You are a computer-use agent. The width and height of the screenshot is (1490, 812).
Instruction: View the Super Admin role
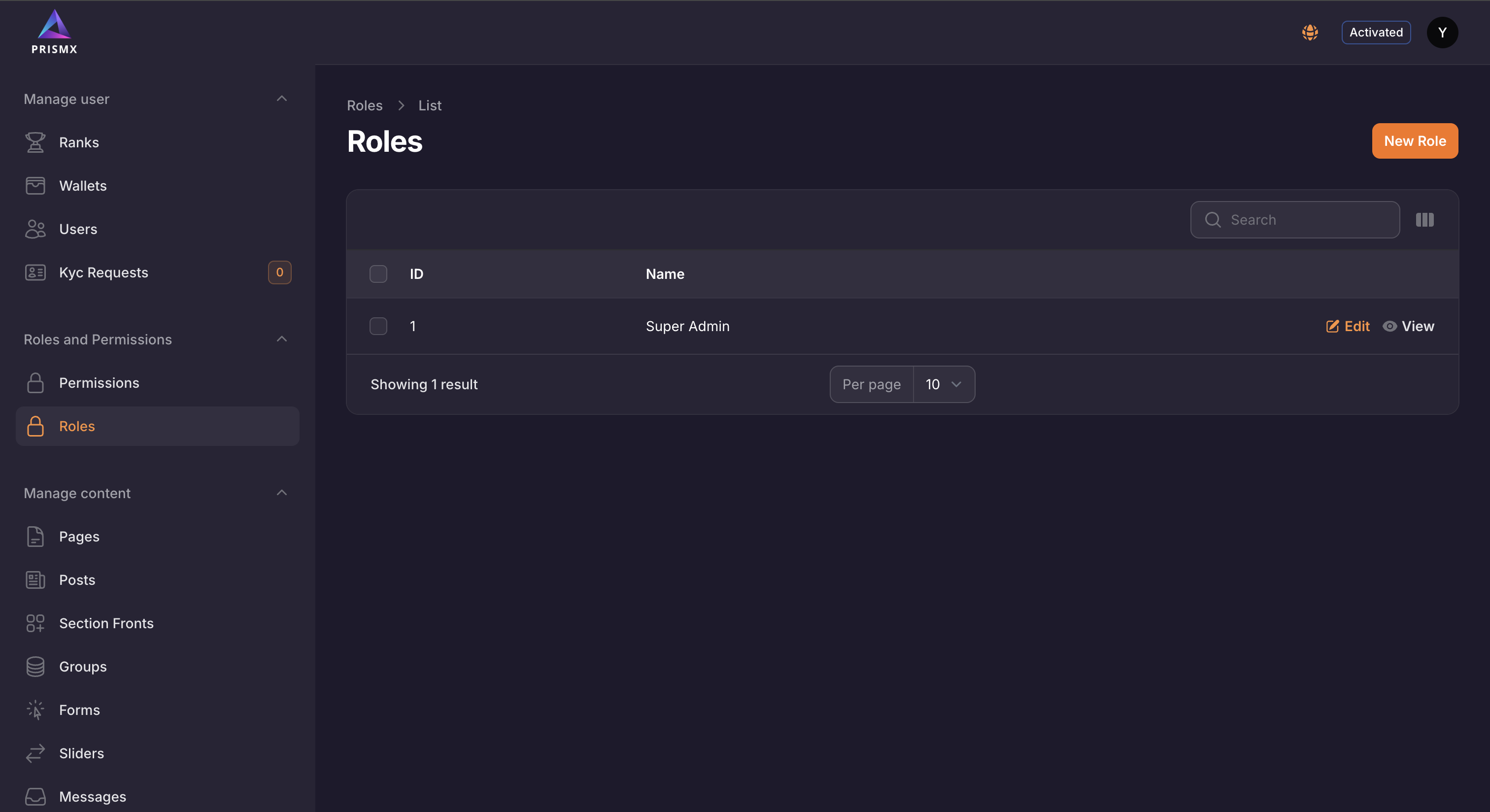click(x=1408, y=326)
